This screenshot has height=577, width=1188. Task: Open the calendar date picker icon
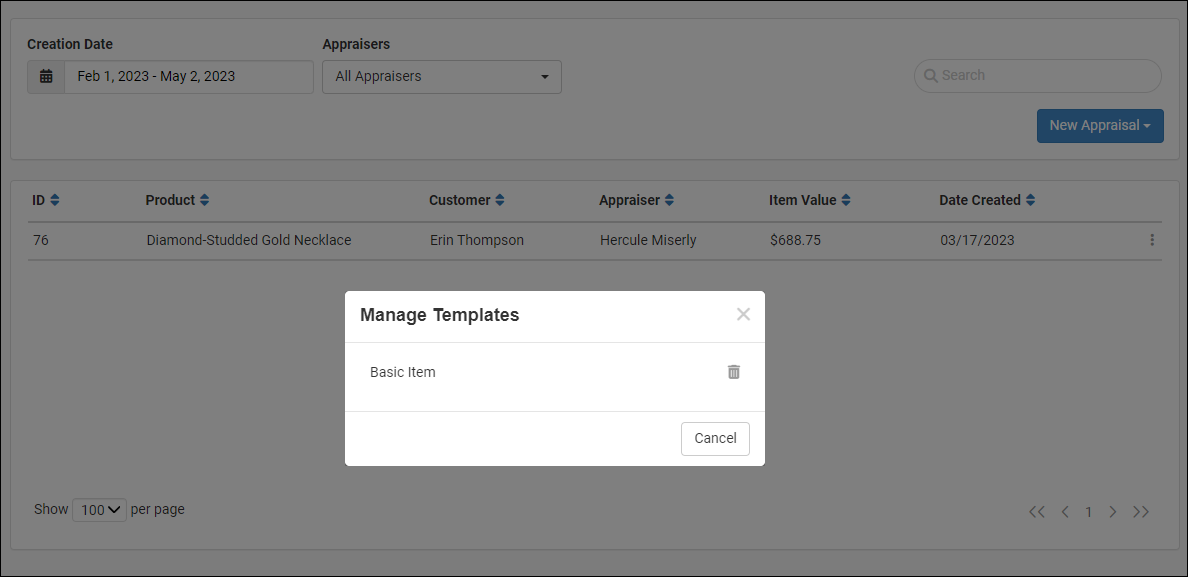(x=46, y=76)
